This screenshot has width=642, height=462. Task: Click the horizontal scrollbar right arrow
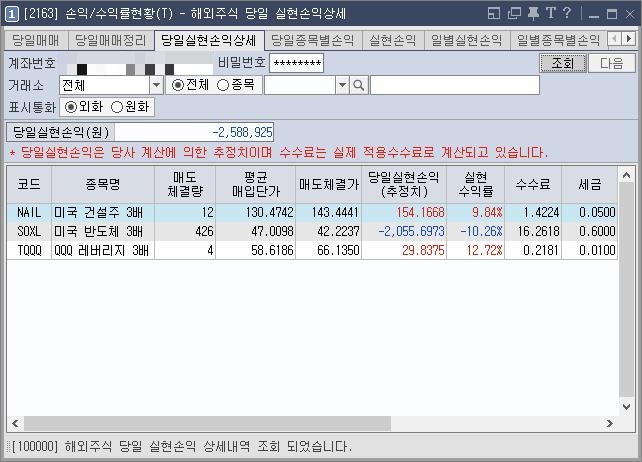click(610, 424)
